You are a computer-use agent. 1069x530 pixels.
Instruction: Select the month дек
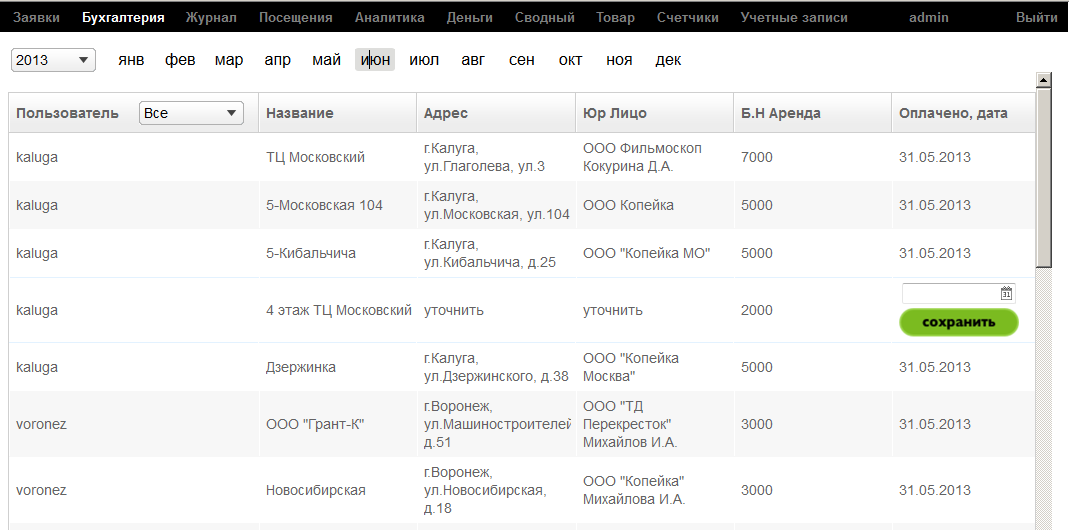(x=668, y=60)
